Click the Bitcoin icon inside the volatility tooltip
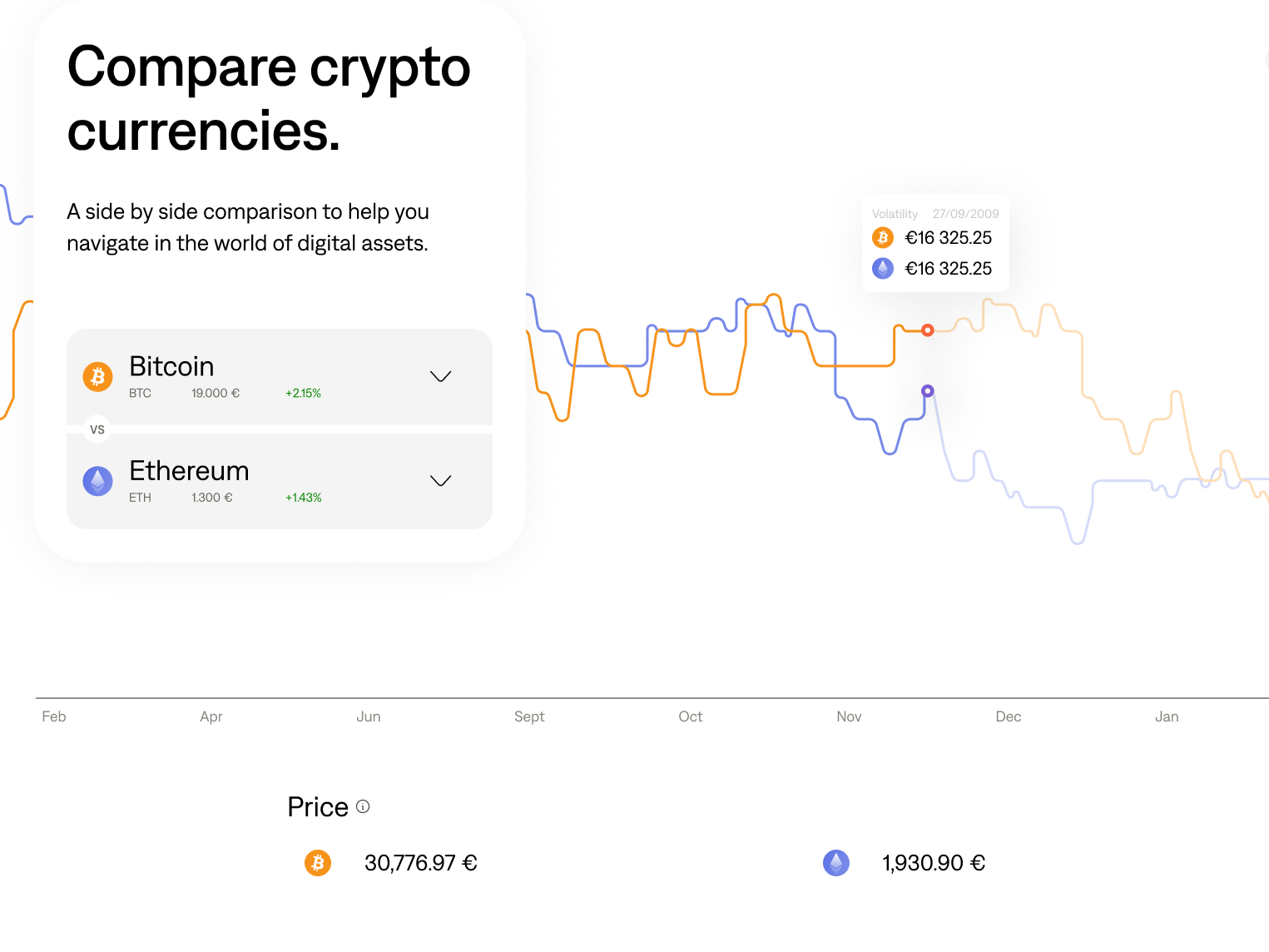 [882, 237]
